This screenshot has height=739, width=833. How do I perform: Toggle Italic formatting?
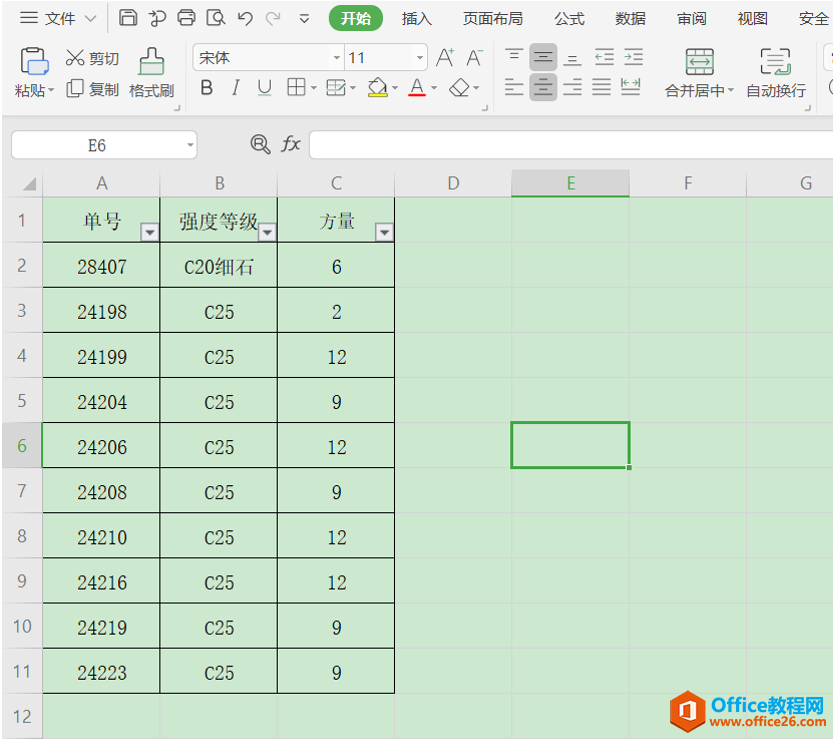(x=235, y=87)
